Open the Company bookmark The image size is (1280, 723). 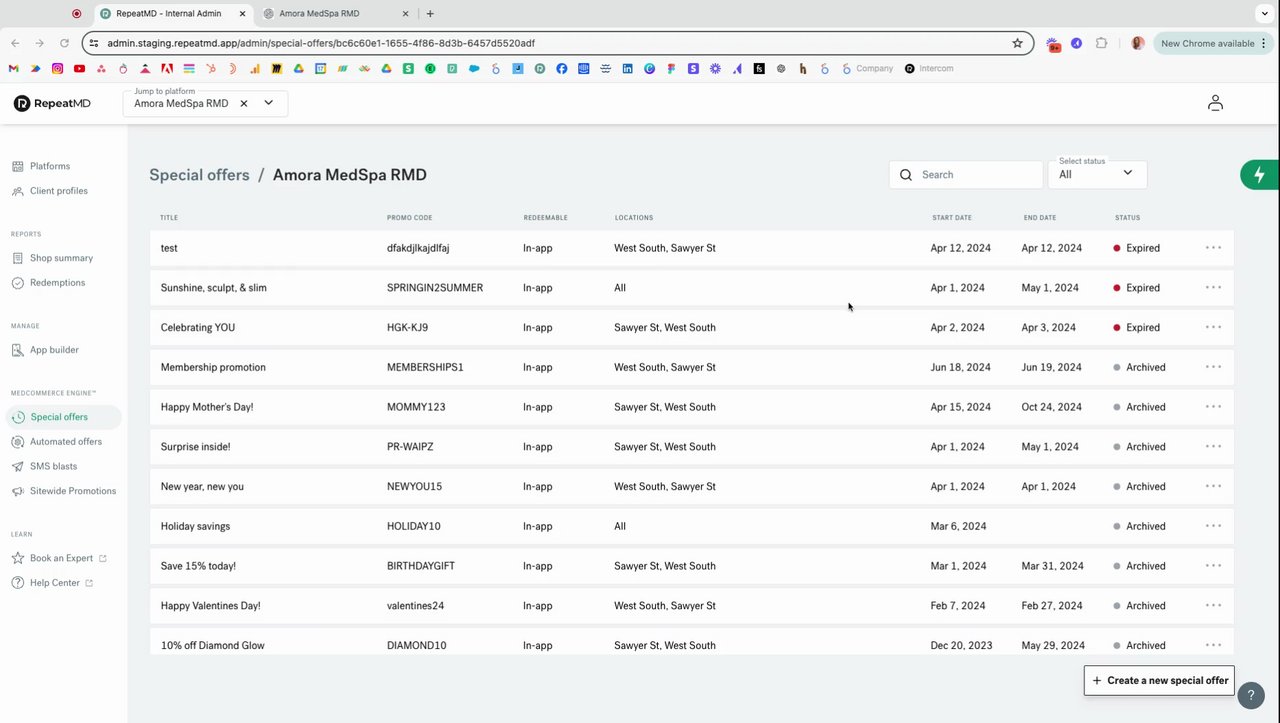click(868, 69)
